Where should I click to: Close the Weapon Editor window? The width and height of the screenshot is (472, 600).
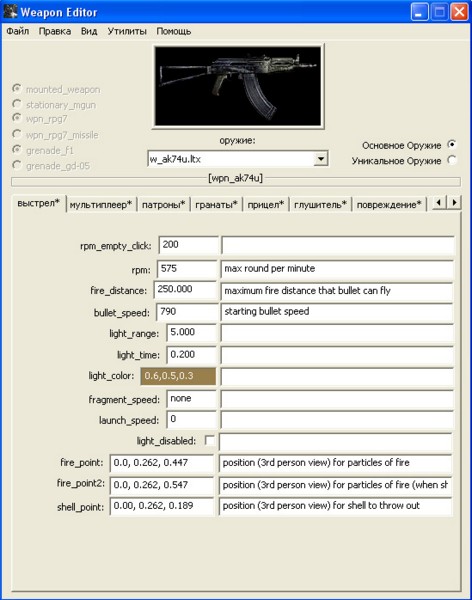coord(459,12)
